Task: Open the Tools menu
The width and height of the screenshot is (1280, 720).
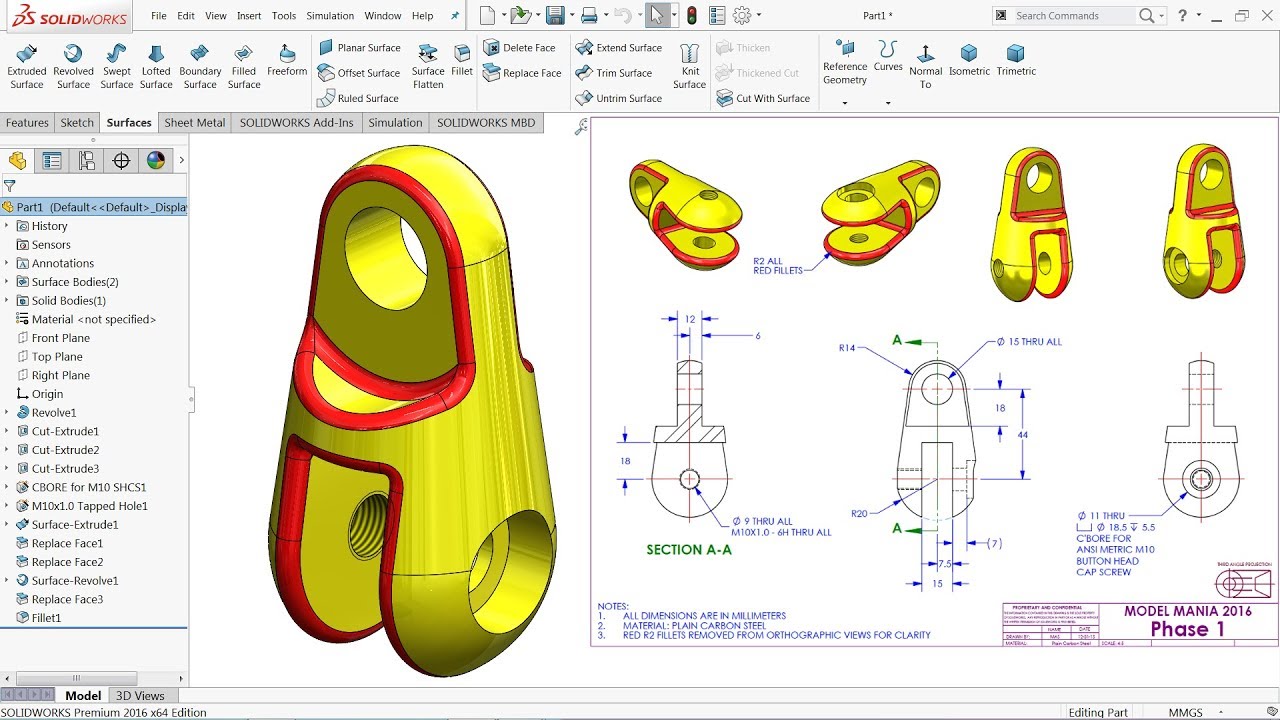Action: coord(284,16)
